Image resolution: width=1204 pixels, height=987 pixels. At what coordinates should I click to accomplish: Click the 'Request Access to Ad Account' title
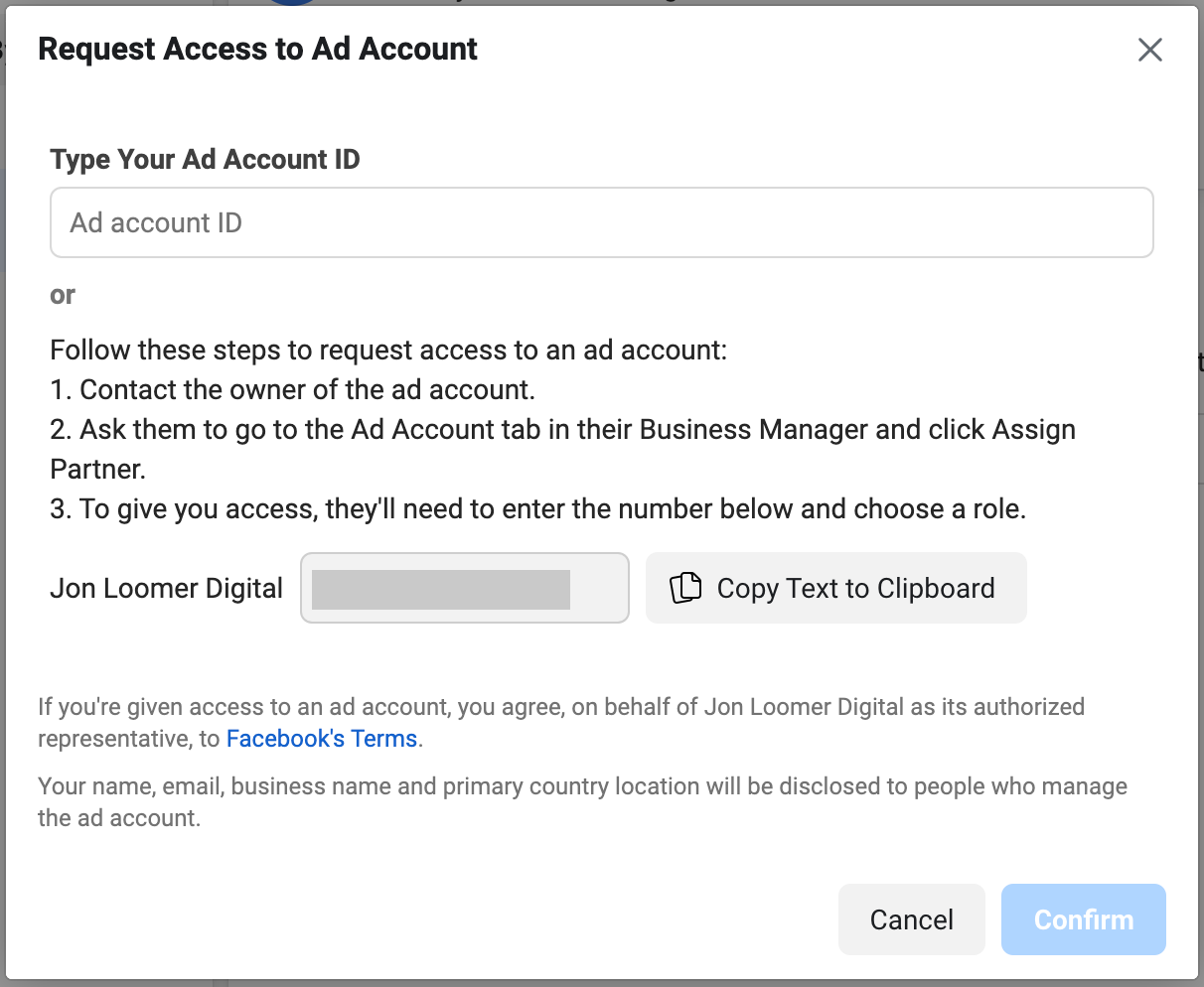[x=257, y=49]
